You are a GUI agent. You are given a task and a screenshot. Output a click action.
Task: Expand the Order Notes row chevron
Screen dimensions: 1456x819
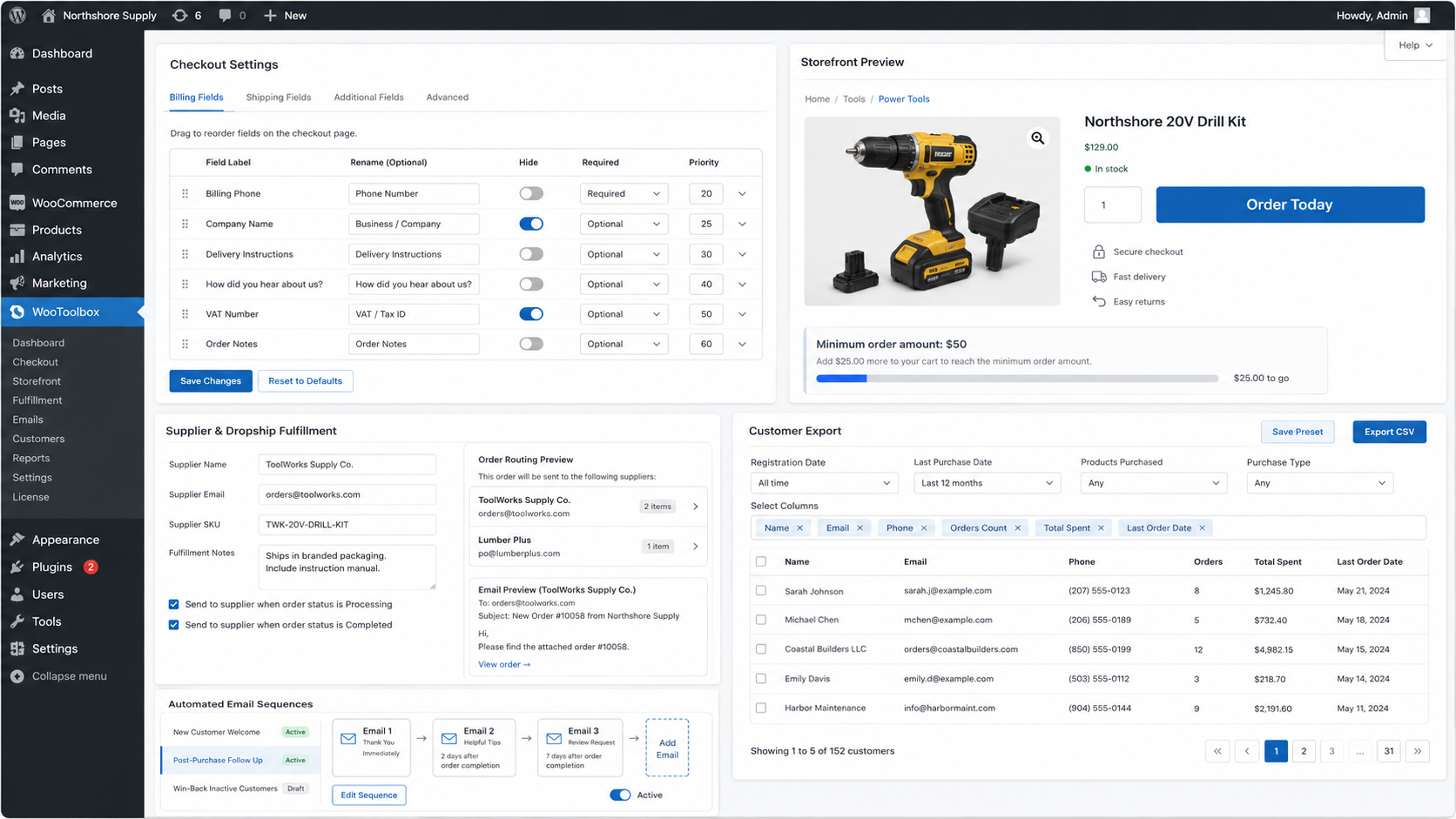click(742, 344)
